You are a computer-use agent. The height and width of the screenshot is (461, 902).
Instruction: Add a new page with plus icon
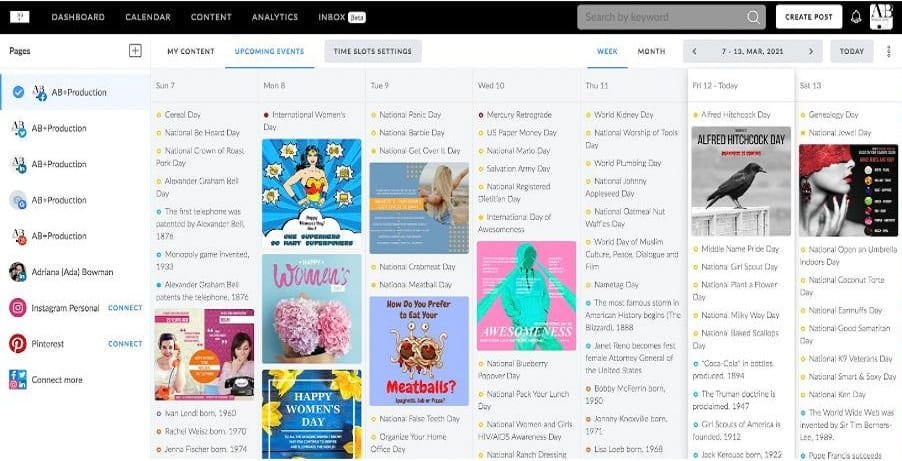point(135,51)
